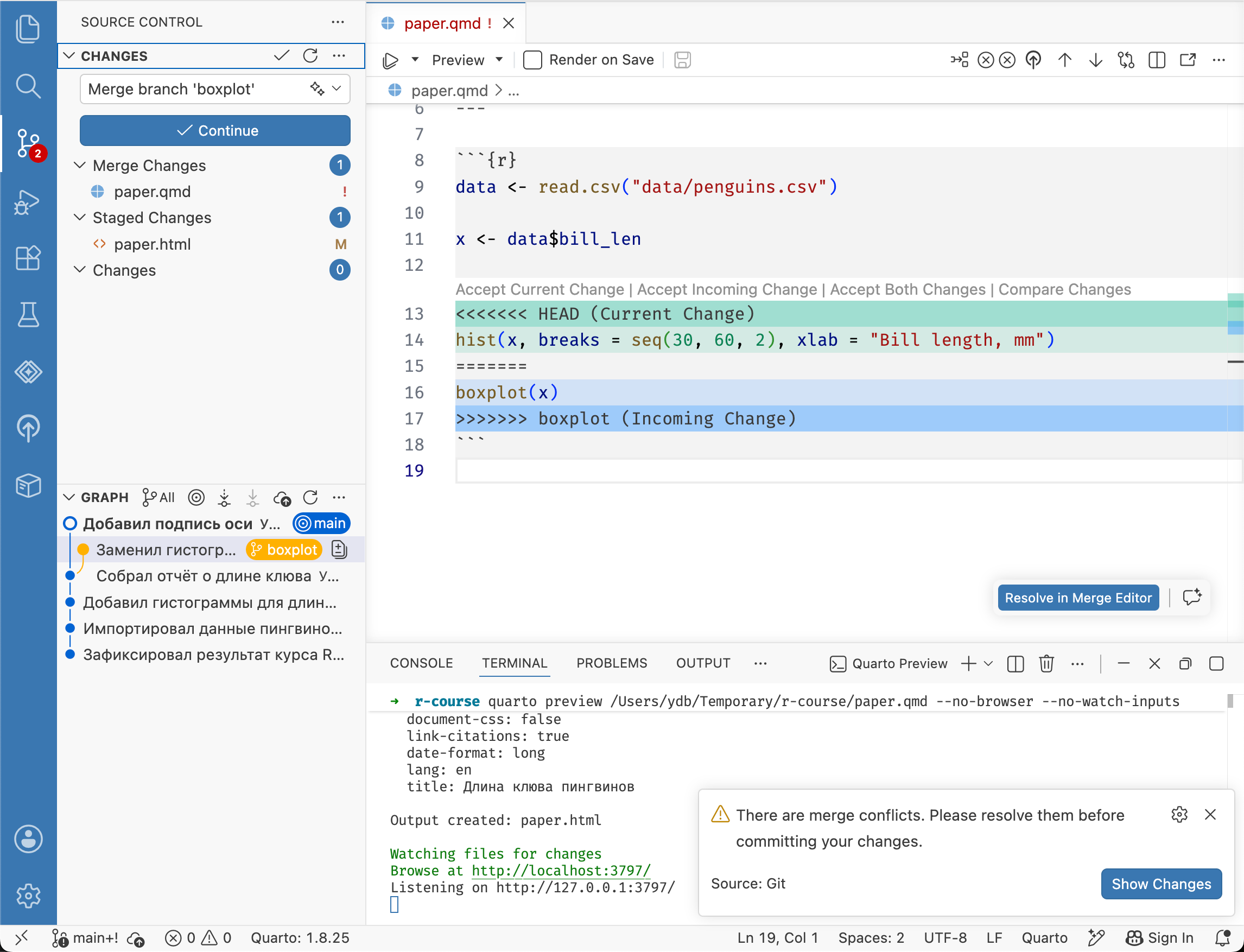Click the Continue merge button

(x=215, y=130)
